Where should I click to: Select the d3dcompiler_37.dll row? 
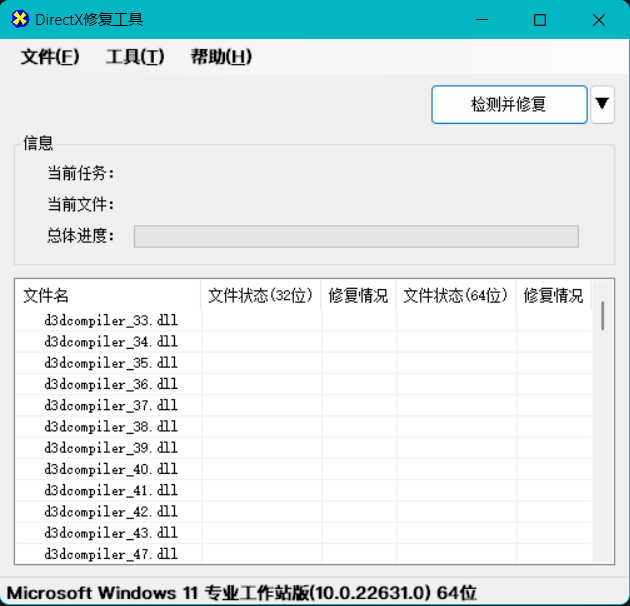(304, 406)
